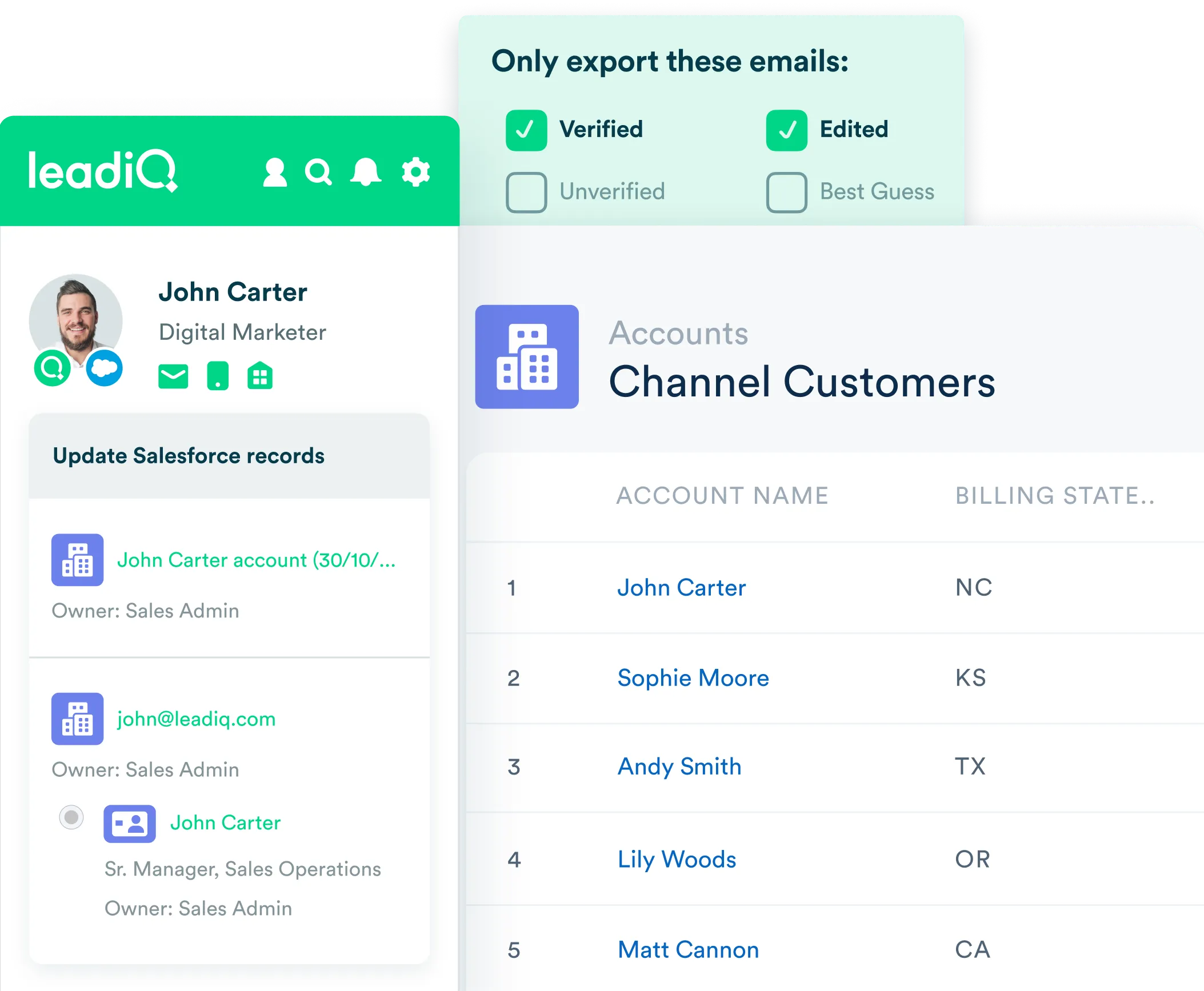Open settings gear icon
This screenshot has height=991, width=1204.
(415, 172)
